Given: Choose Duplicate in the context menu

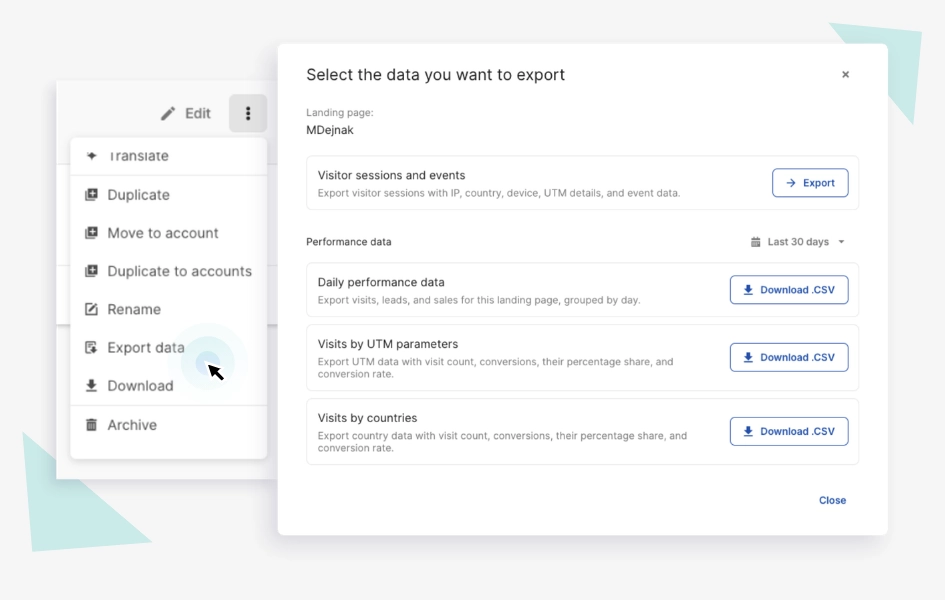Looking at the screenshot, I should tap(169, 195).
